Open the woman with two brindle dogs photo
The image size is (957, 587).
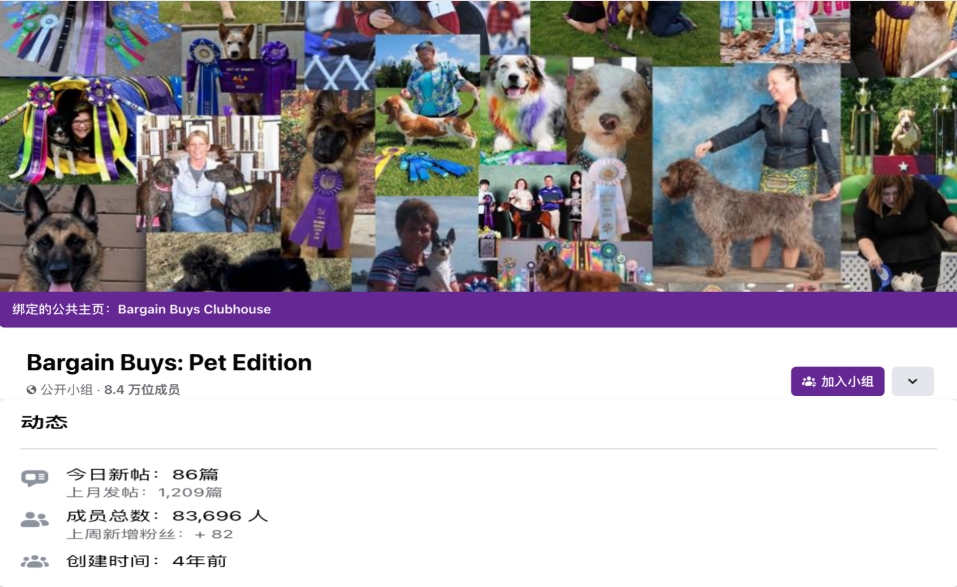[208, 174]
